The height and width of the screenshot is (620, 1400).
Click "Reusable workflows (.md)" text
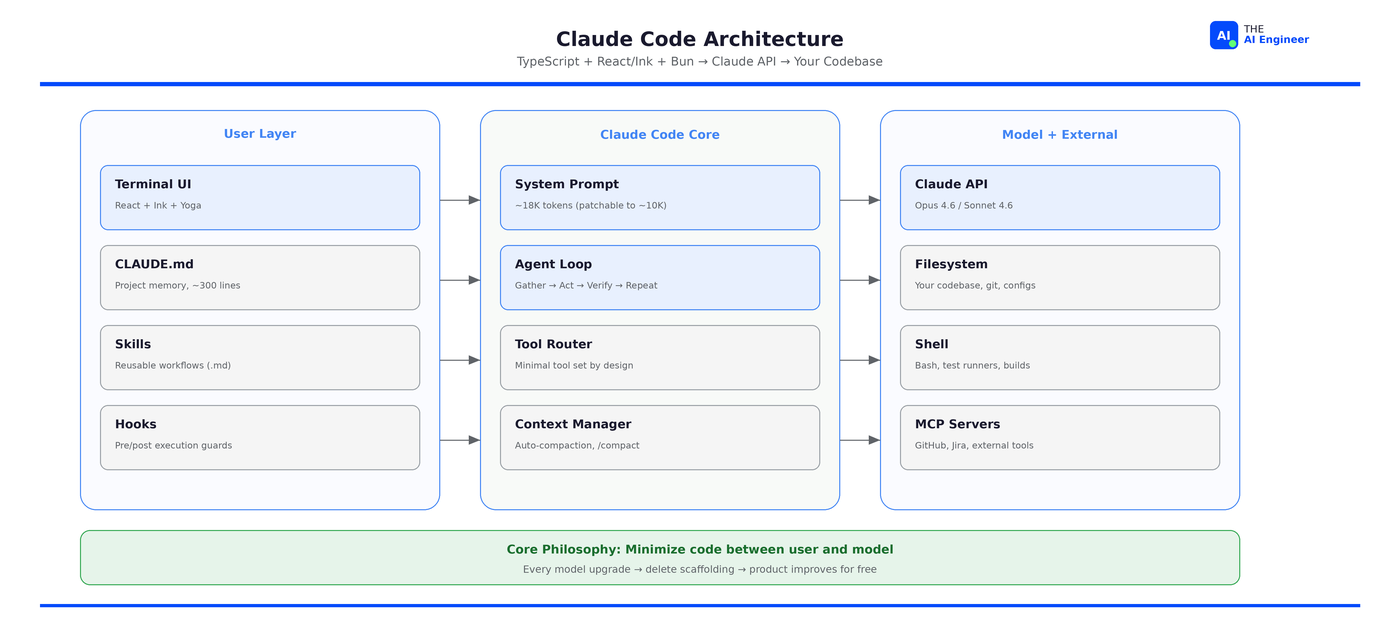pyautogui.click(x=173, y=366)
